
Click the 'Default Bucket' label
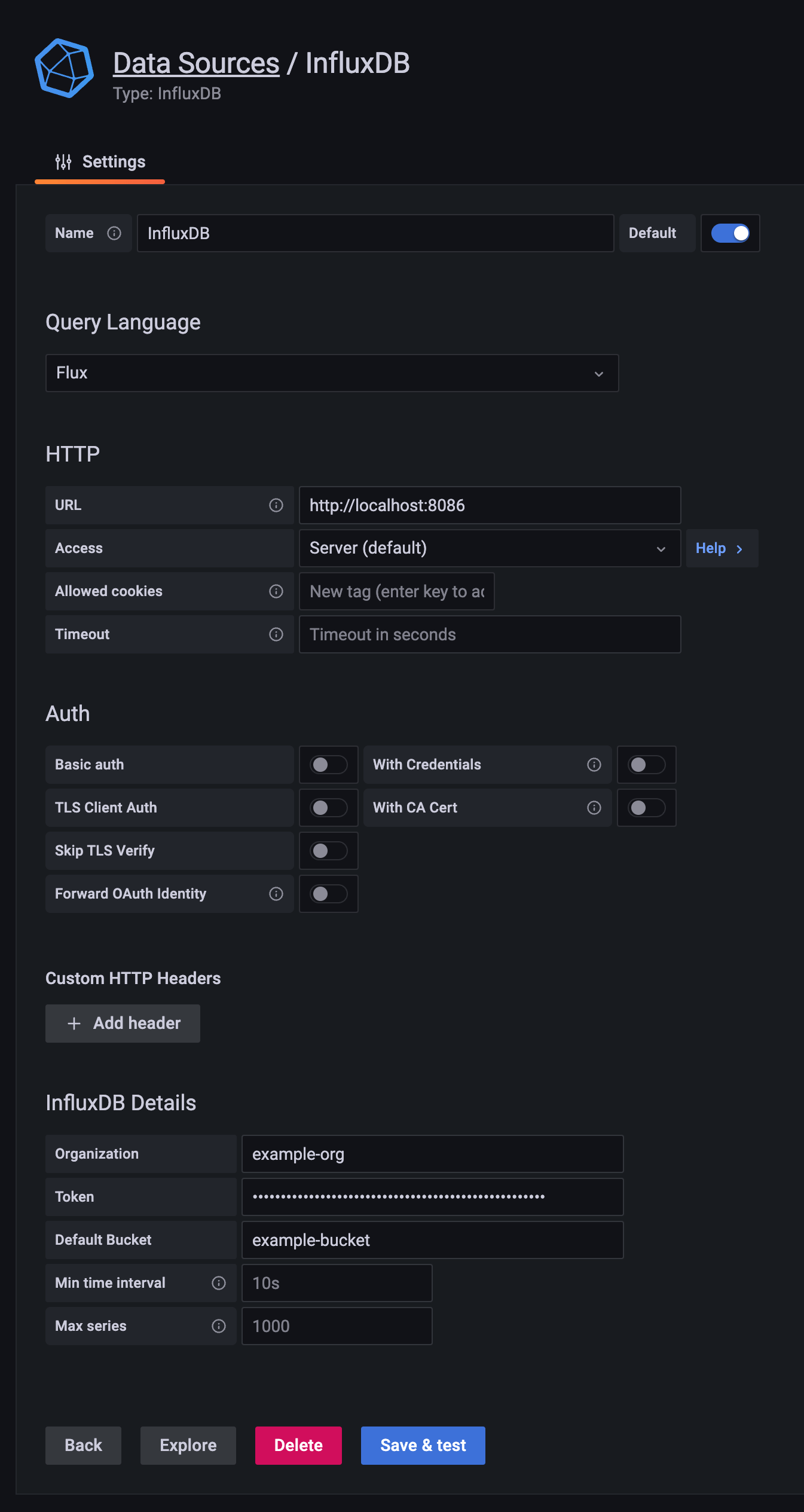(103, 1240)
